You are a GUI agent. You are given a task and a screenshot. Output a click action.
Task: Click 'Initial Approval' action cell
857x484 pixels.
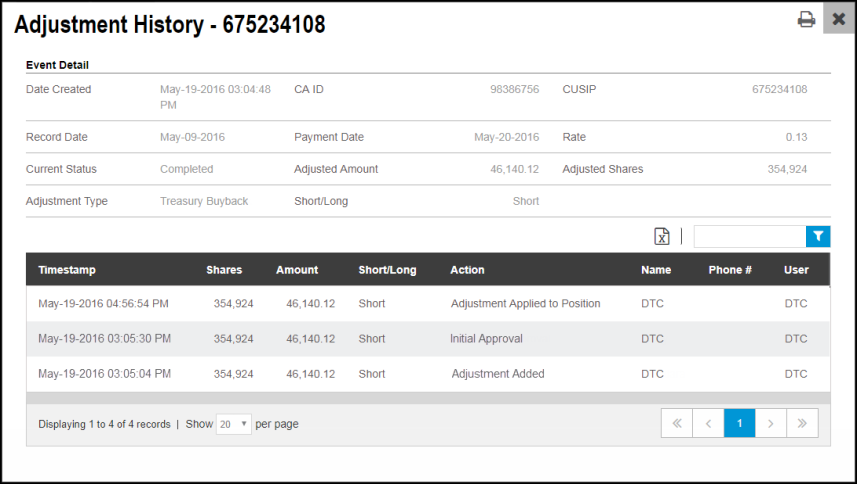486,339
